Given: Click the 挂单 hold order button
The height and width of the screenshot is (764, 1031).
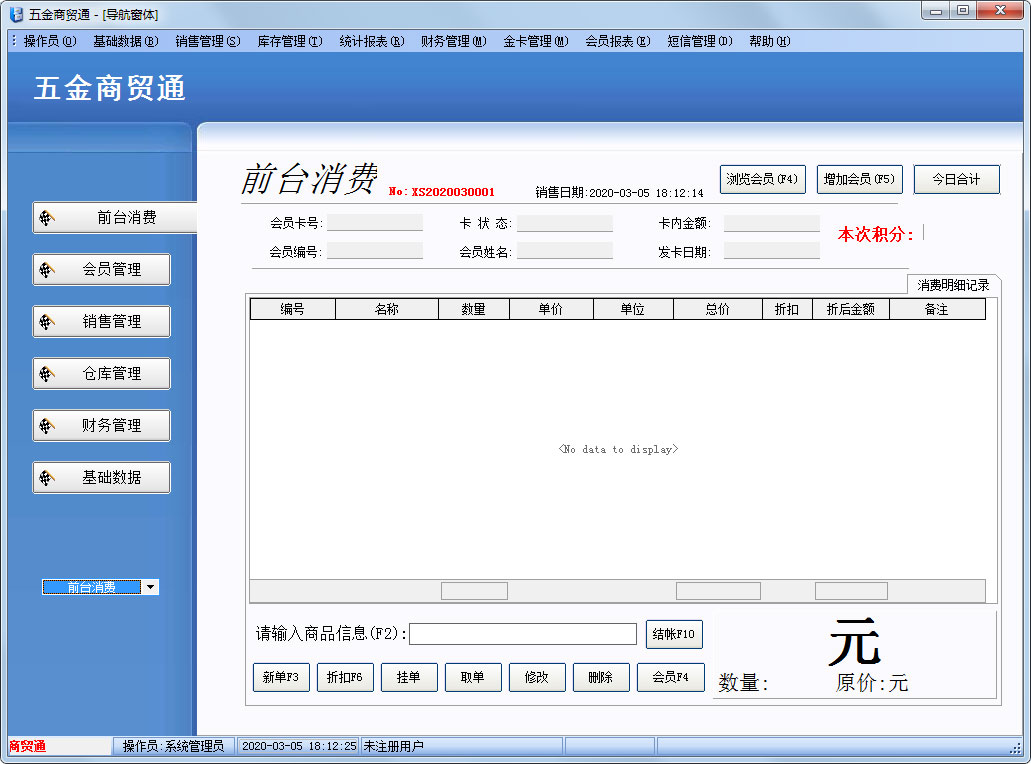Looking at the screenshot, I should coord(409,677).
